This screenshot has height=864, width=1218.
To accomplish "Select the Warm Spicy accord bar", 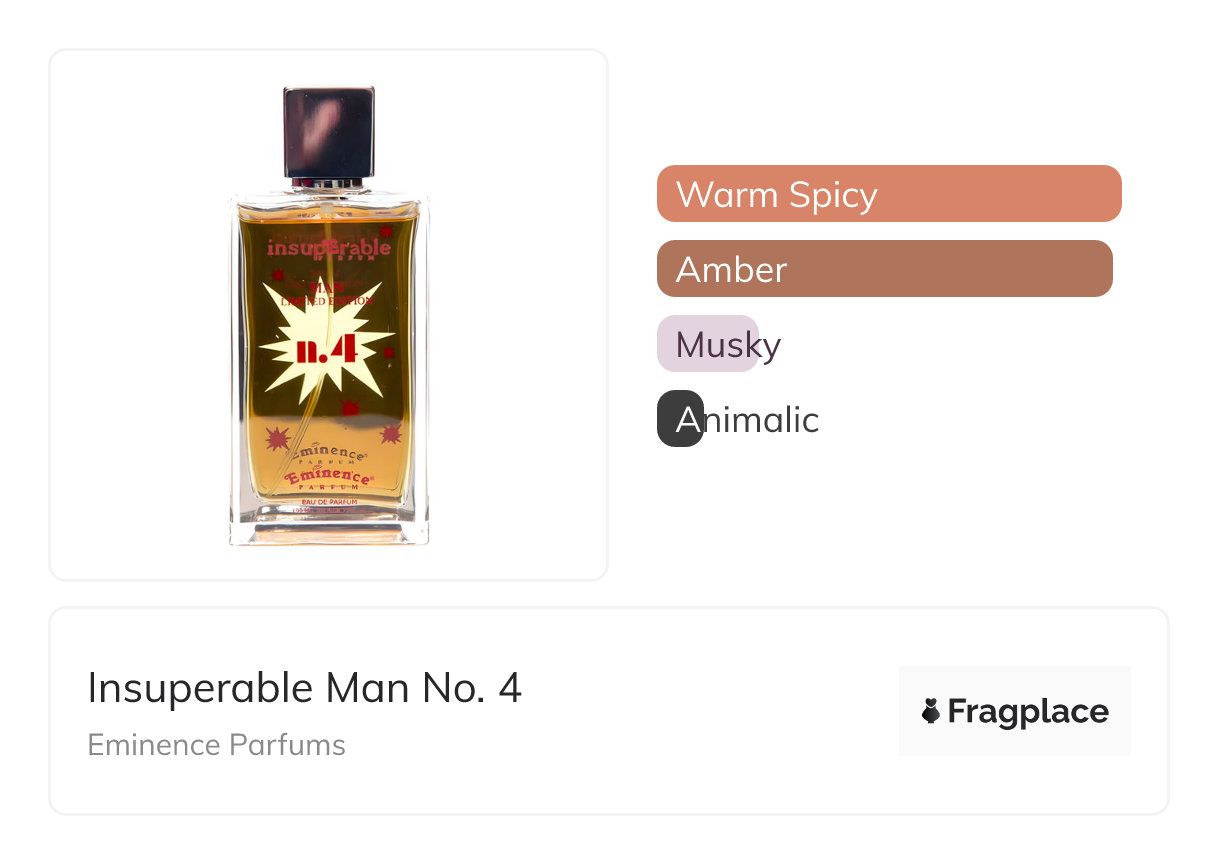I will 889,193.
